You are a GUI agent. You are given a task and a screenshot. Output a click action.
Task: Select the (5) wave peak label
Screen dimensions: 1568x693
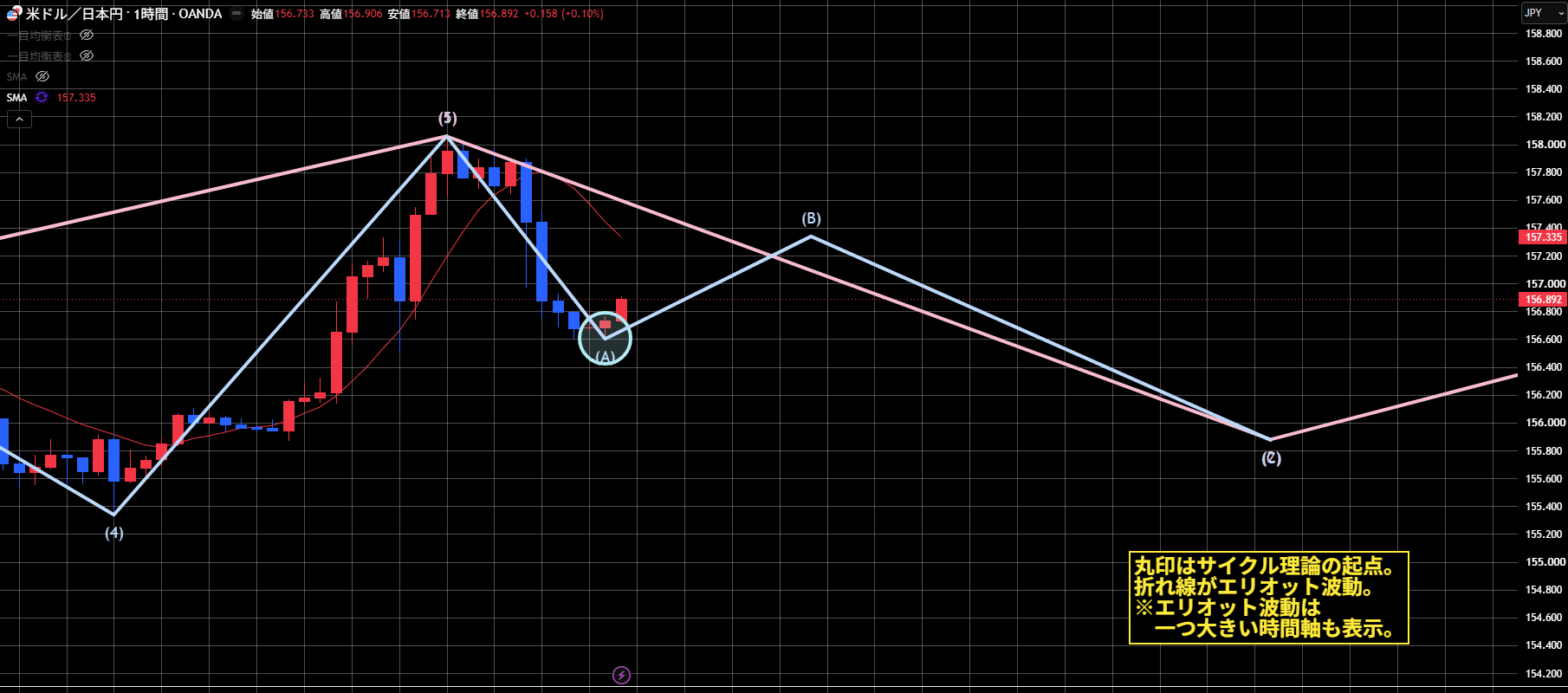(x=447, y=118)
